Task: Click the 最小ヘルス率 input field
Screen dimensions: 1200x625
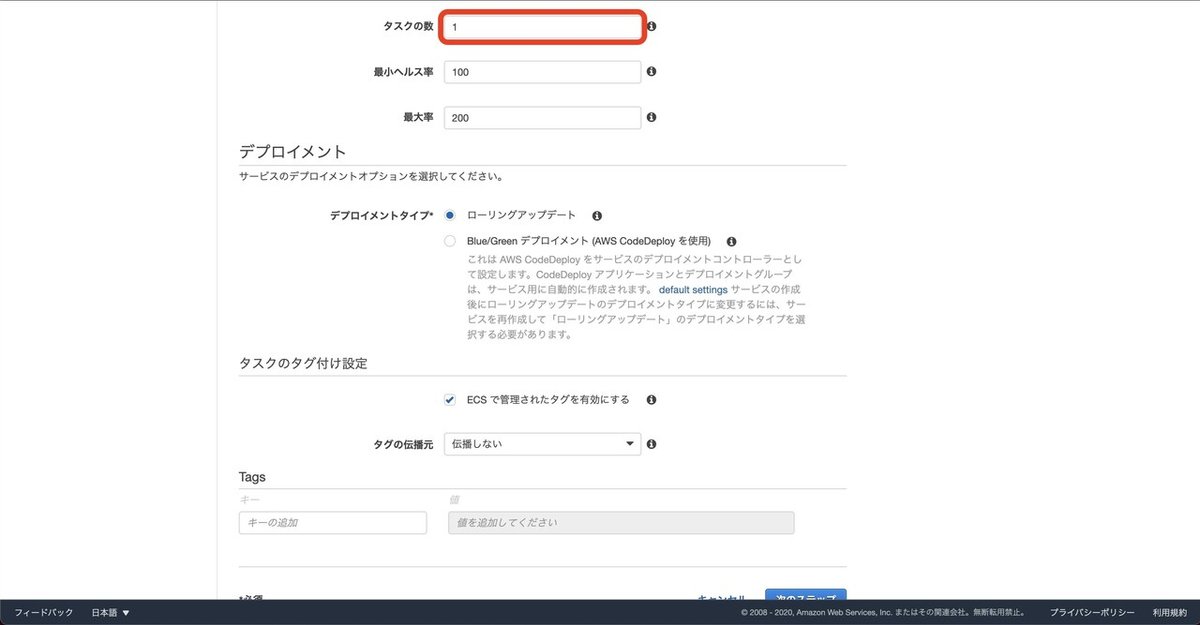Action: [542, 72]
